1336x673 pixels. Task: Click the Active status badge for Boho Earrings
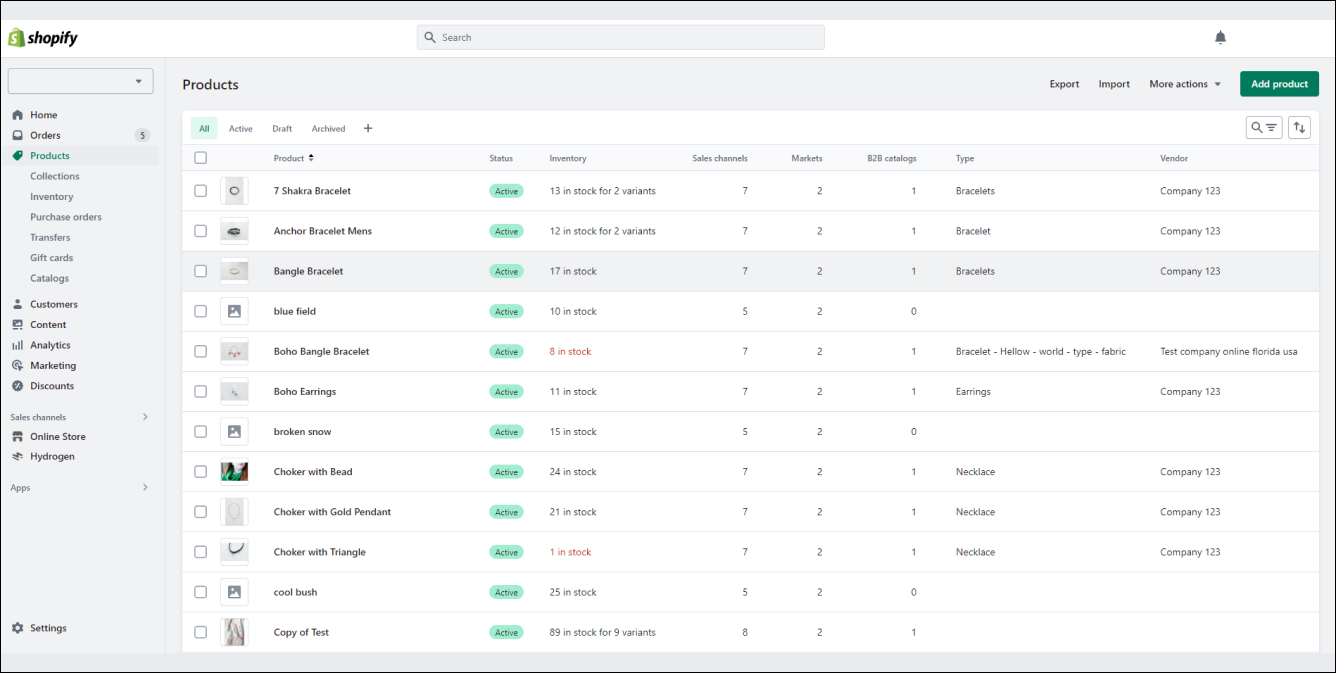click(x=506, y=392)
